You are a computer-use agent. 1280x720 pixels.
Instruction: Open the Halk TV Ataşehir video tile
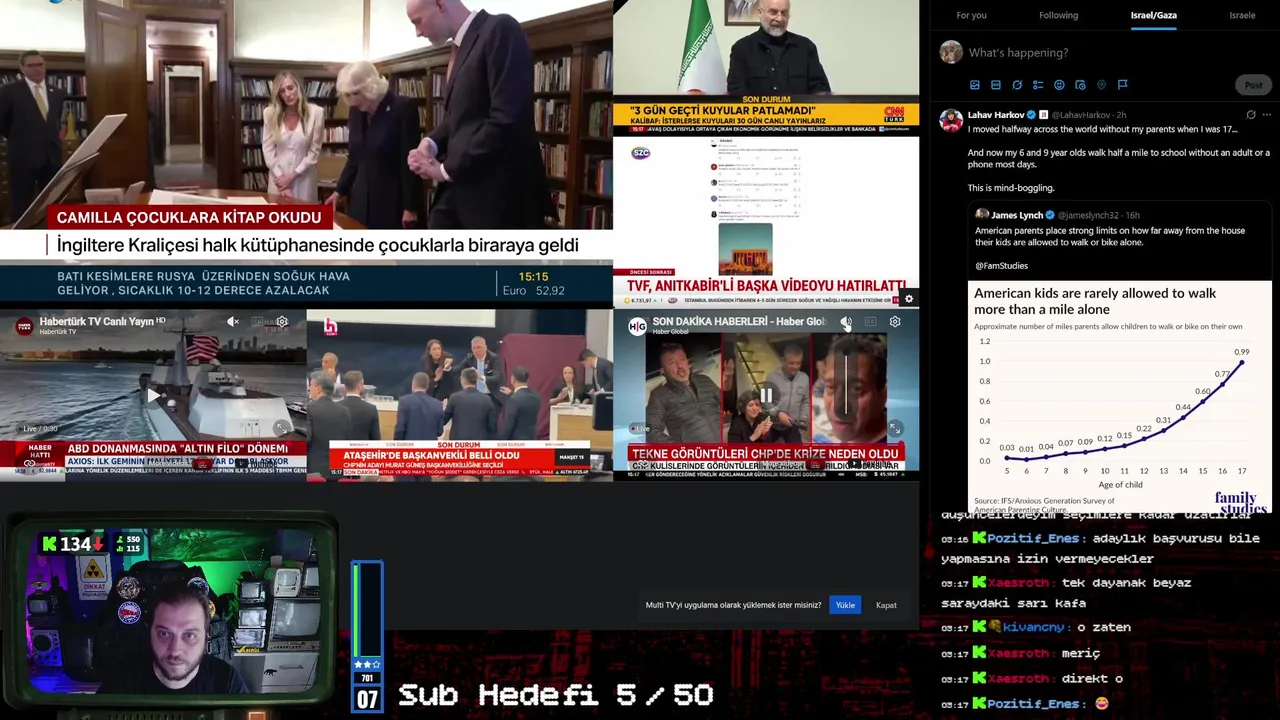pyautogui.click(x=459, y=395)
